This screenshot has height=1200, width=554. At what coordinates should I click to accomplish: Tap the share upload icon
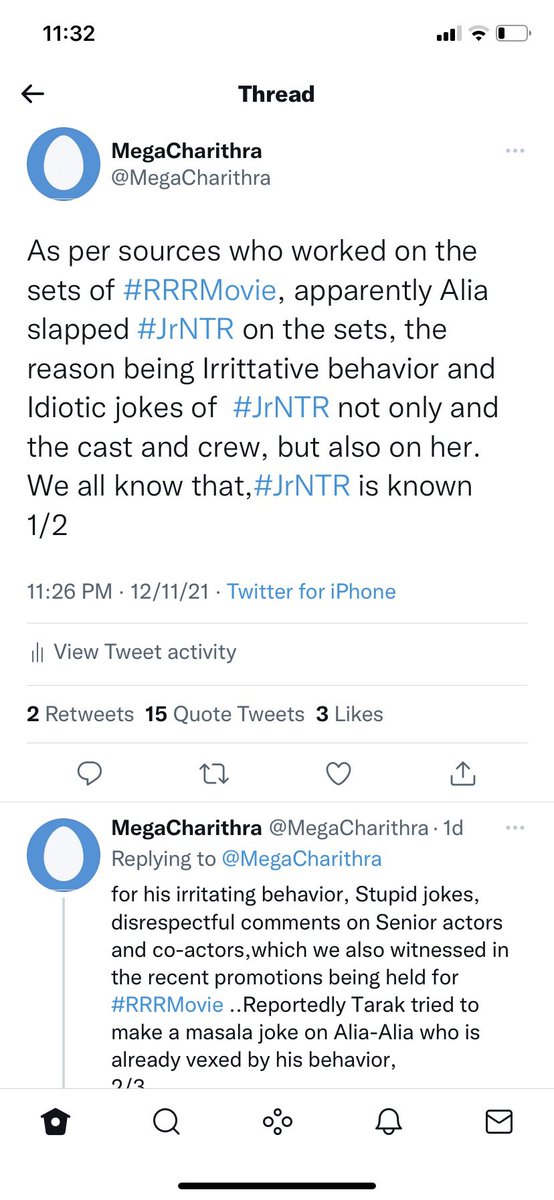464,771
